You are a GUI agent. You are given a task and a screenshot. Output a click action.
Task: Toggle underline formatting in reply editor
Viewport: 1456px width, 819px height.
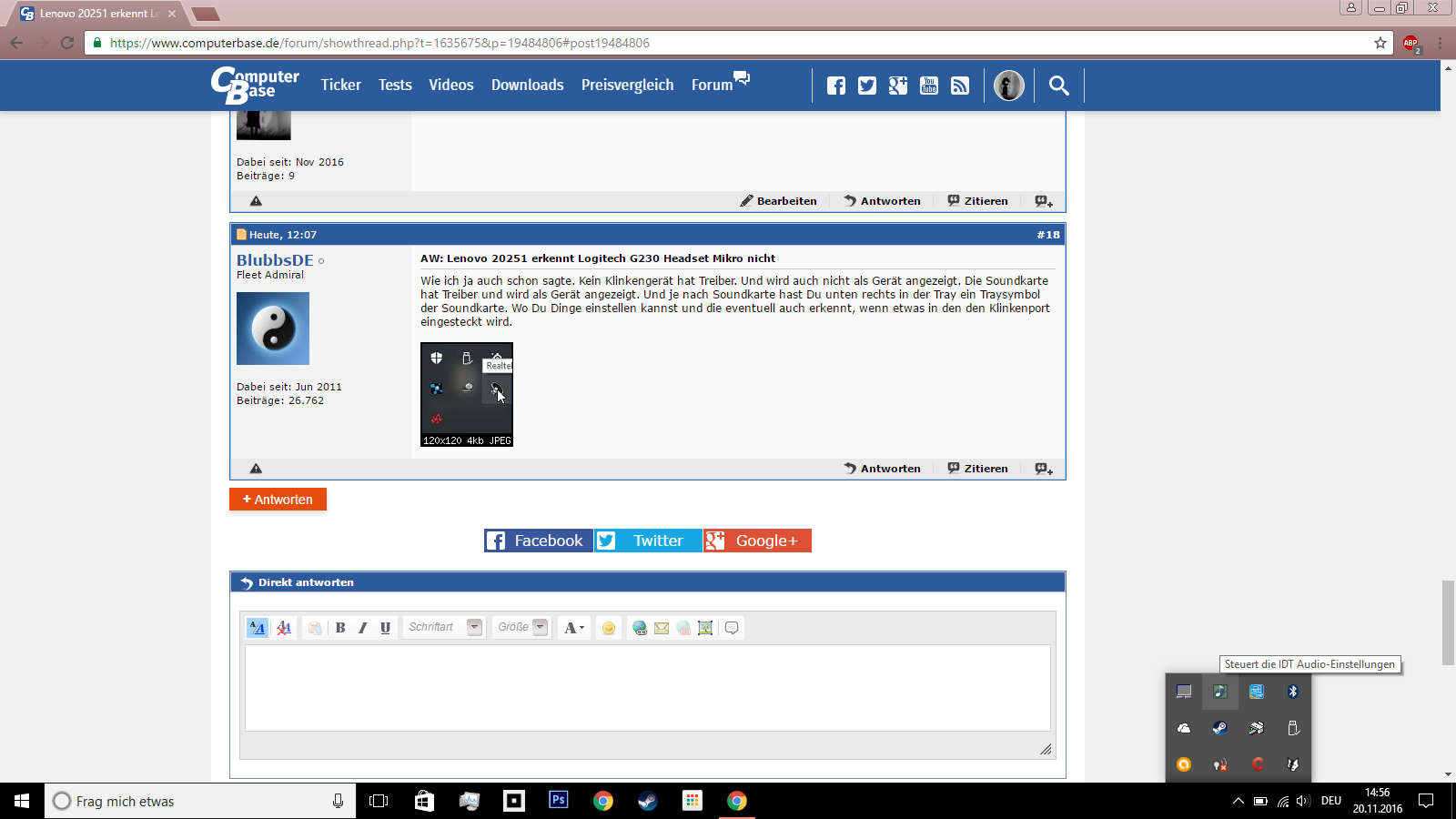click(x=385, y=628)
